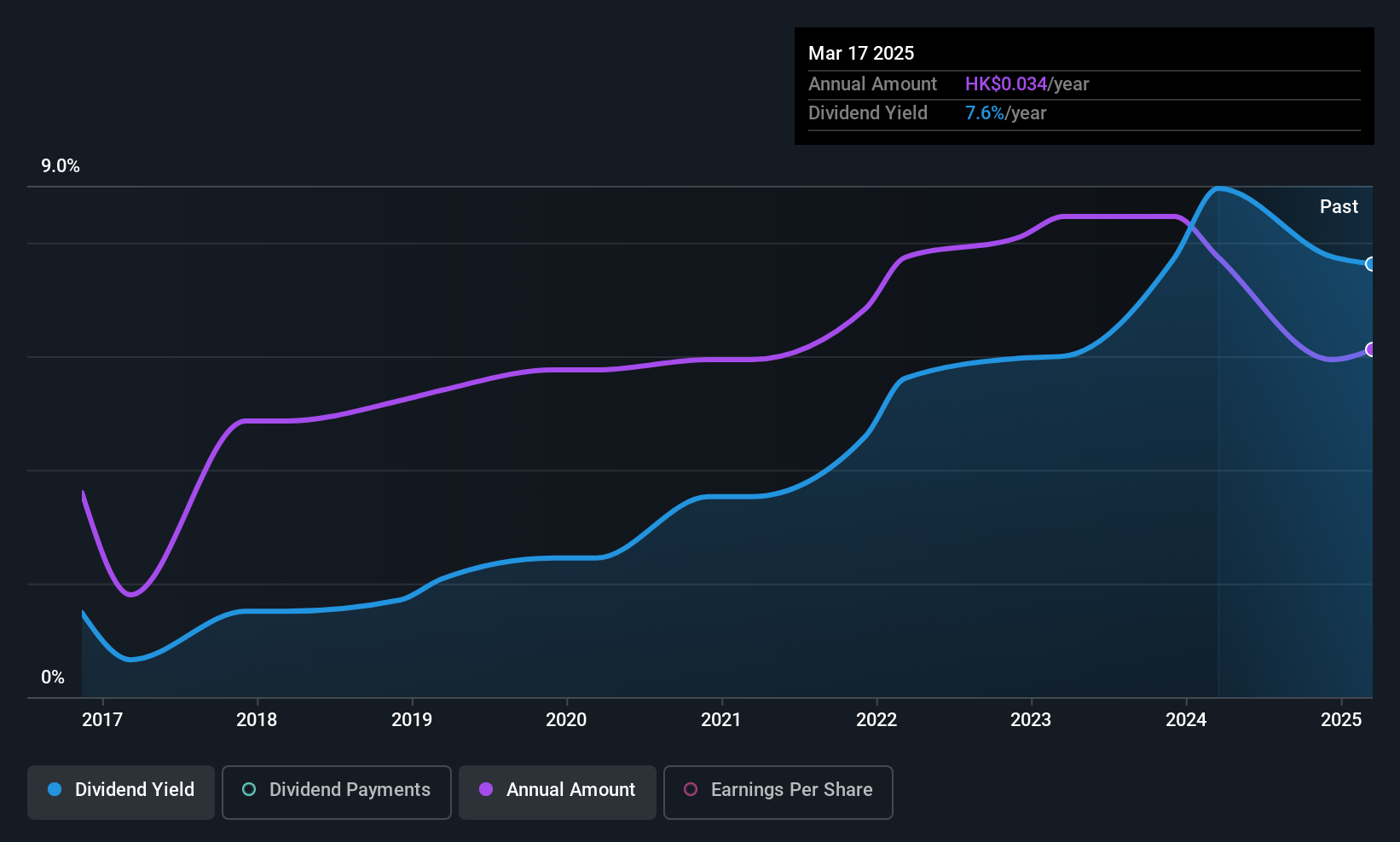Click the 2022 x-axis label
This screenshot has width=1400, height=842.
tap(876, 720)
